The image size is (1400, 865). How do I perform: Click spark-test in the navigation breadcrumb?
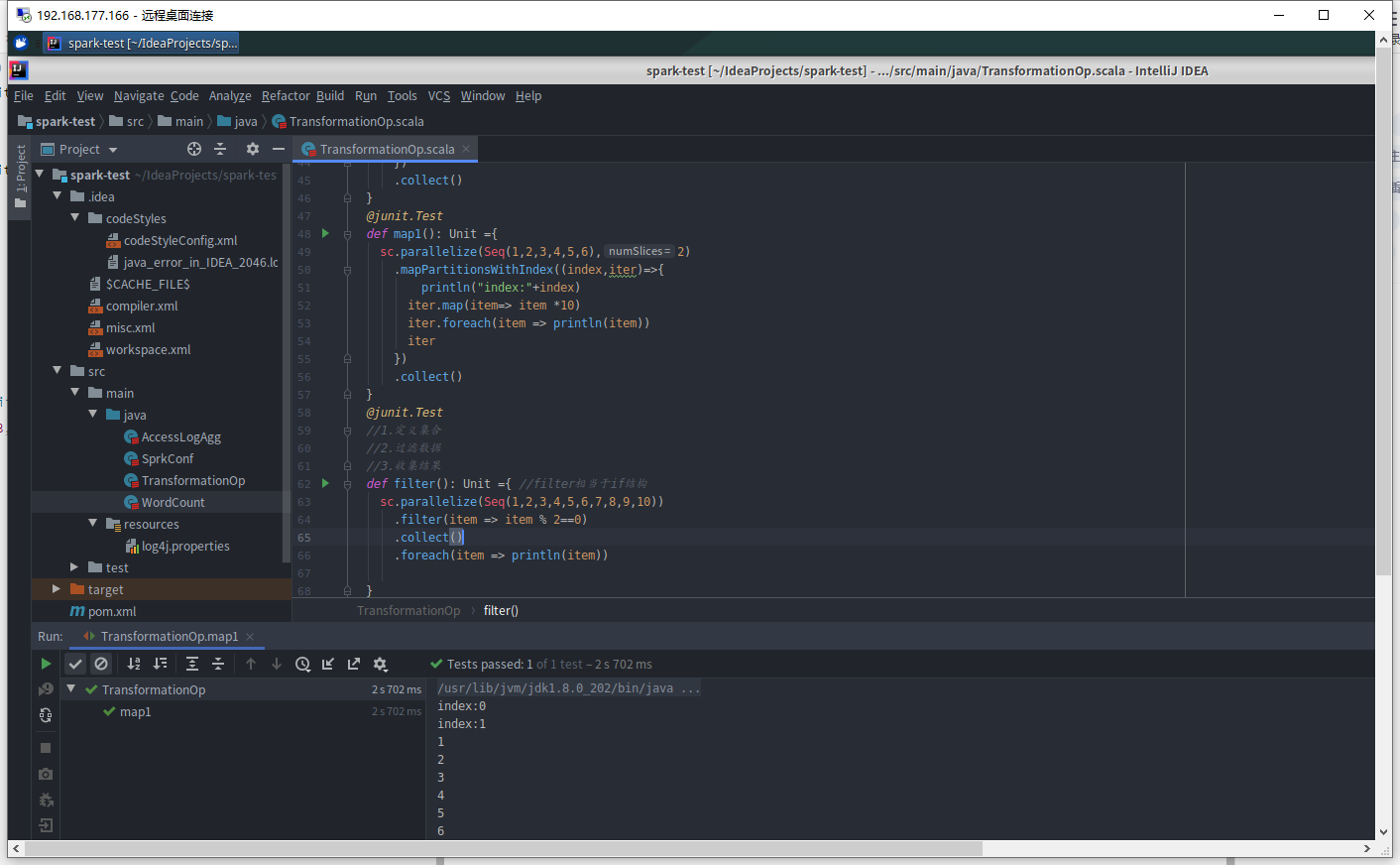(x=57, y=122)
